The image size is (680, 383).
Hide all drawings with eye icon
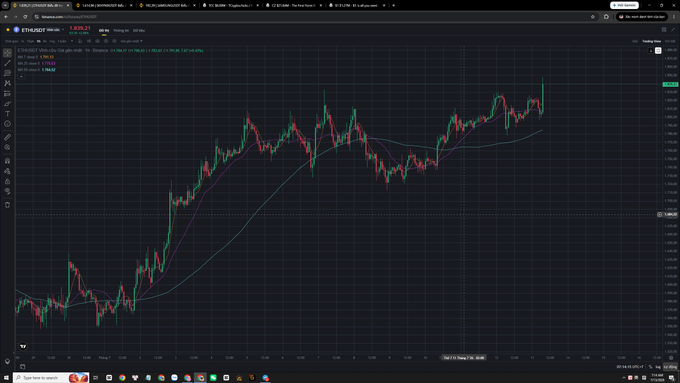click(7, 191)
